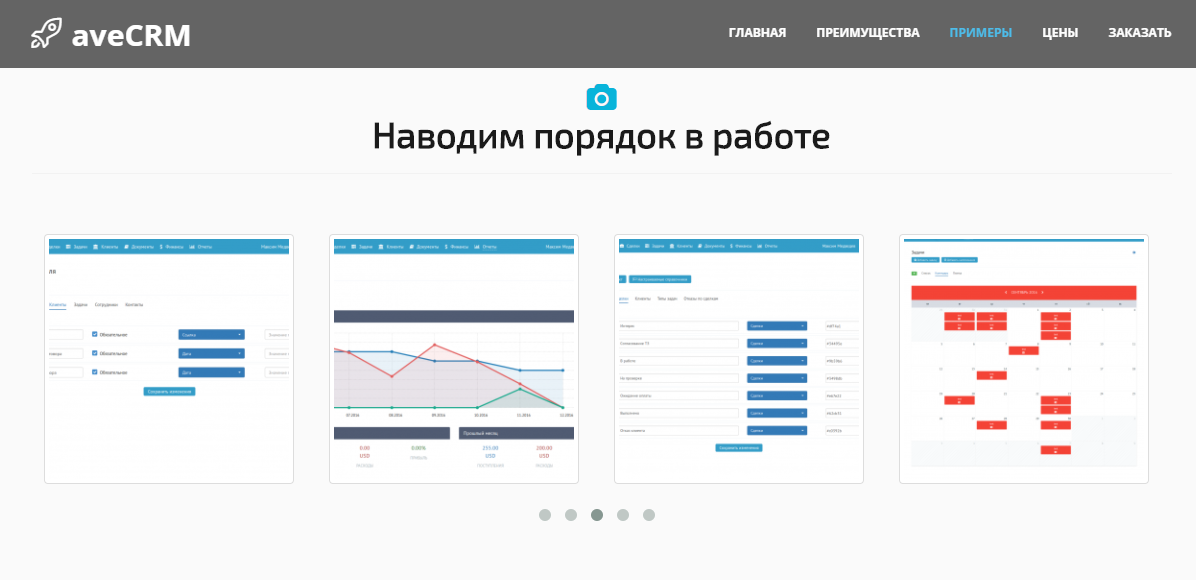Image resolution: width=1196 pixels, height=580 pixels.
Task: Uncheck the first Обязательное checkbox
Action: pyautogui.click(x=95, y=334)
